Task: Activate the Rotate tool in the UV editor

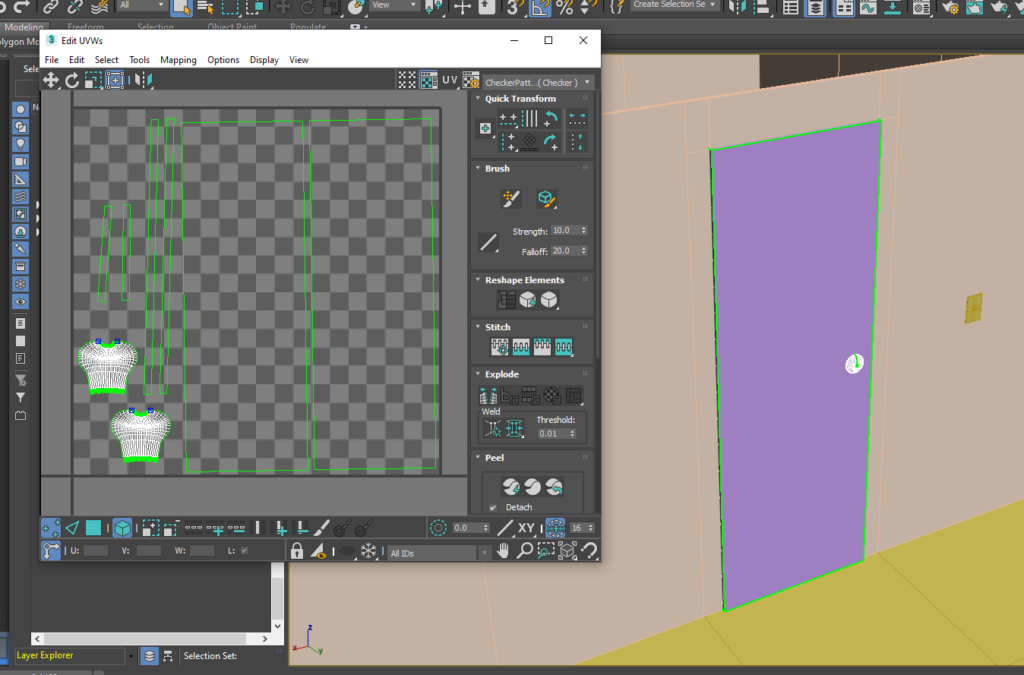Action: pos(71,80)
